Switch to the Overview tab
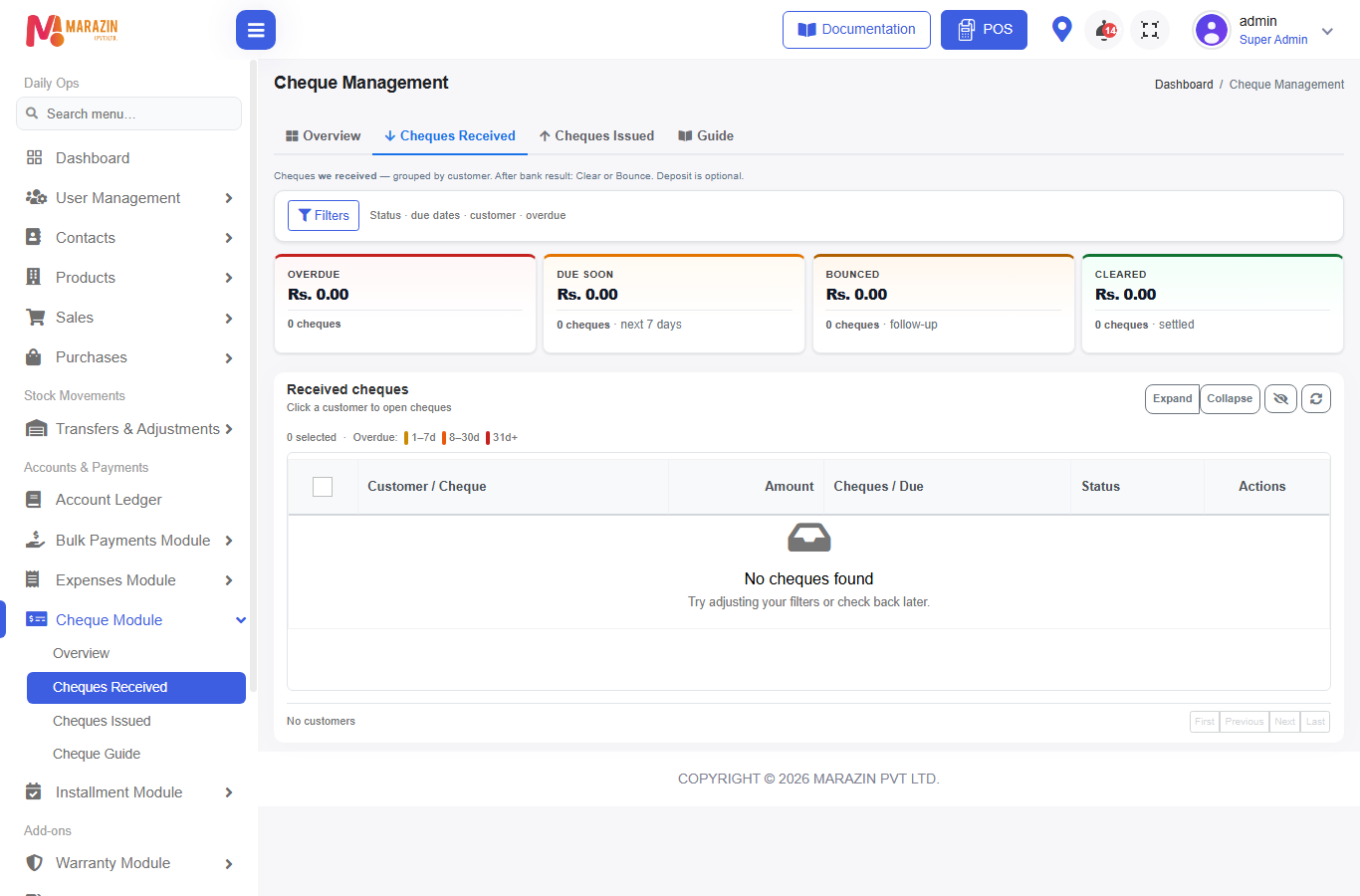 tap(323, 136)
